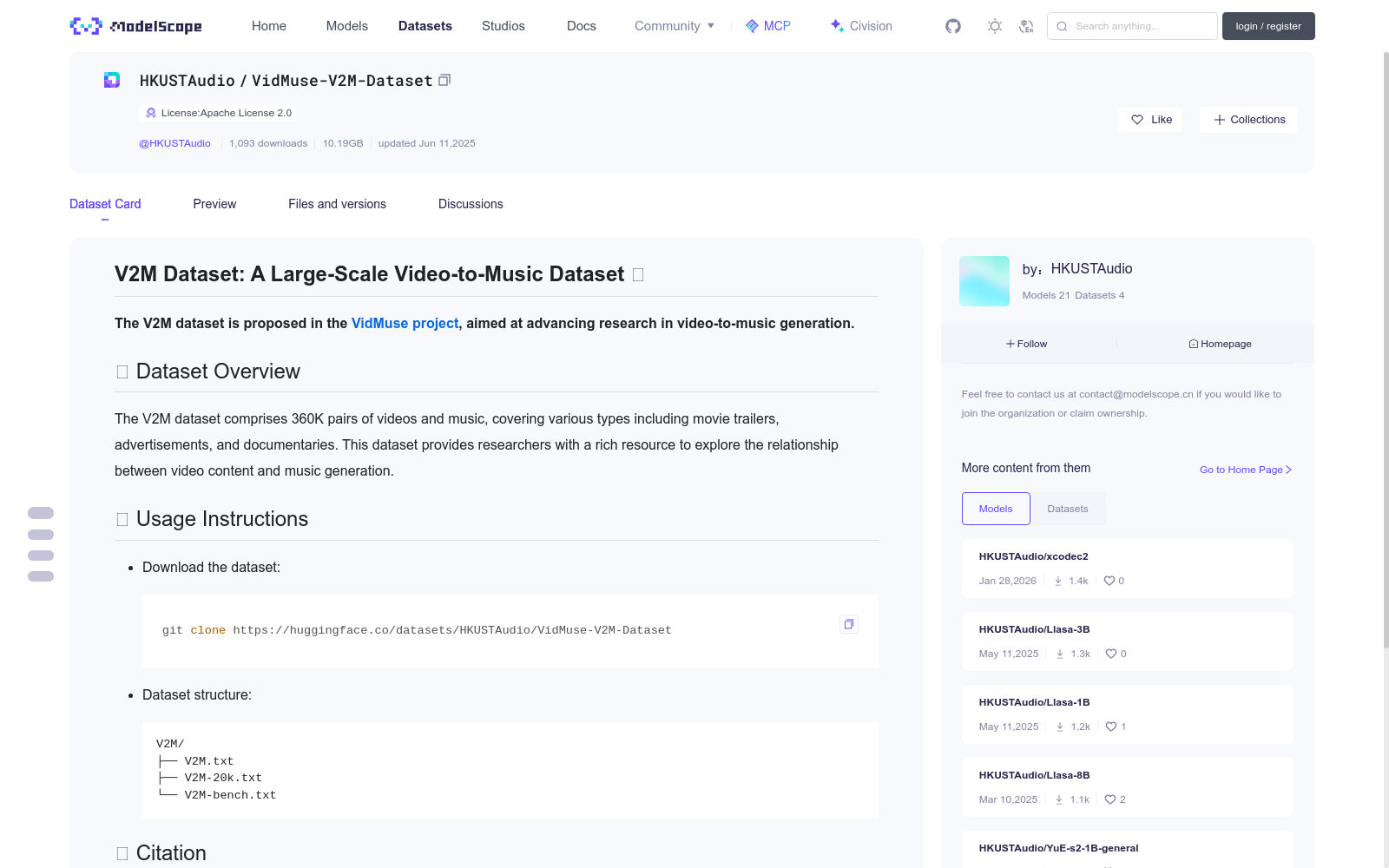Click the download icon on xcodec2 card
Image resolution: width=1389 pixels, height=868 pixels.
click(1058, 581)
